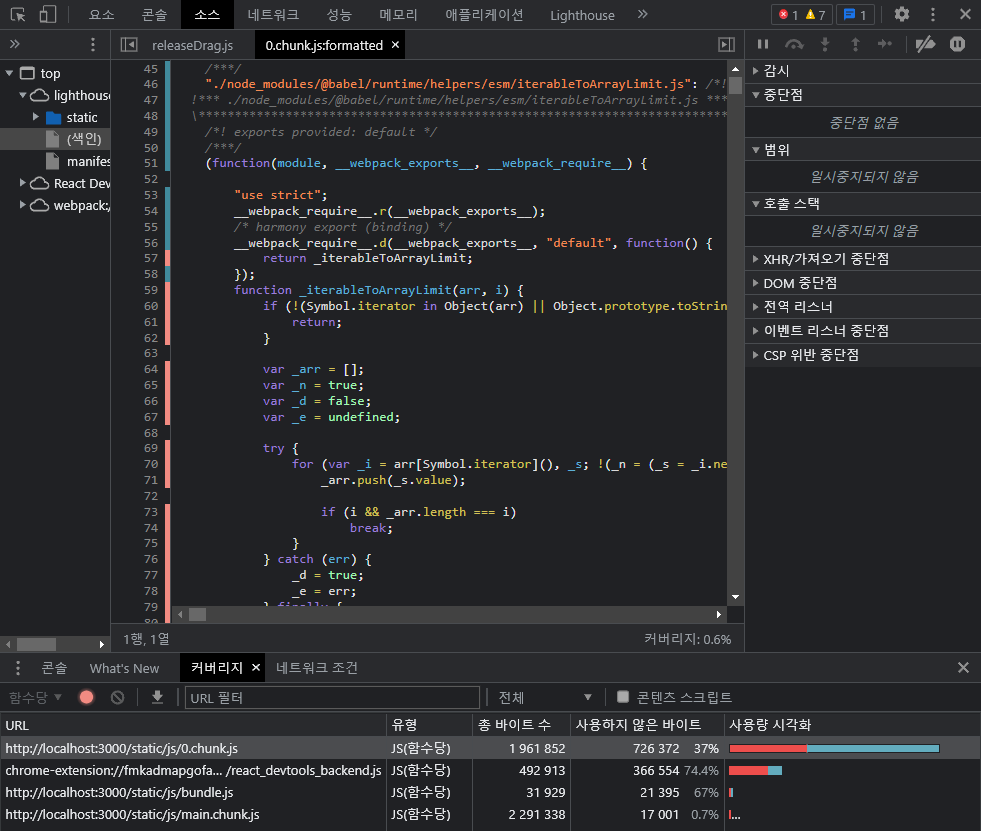The image size is (981, 831).
Task: Deactivate all breakpoints
Action: (x=925, y=44)
